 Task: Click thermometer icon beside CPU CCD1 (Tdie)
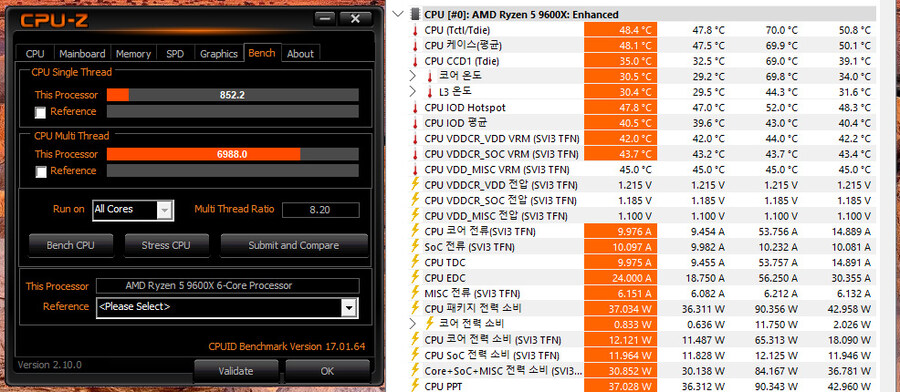(x=416, y=61)
